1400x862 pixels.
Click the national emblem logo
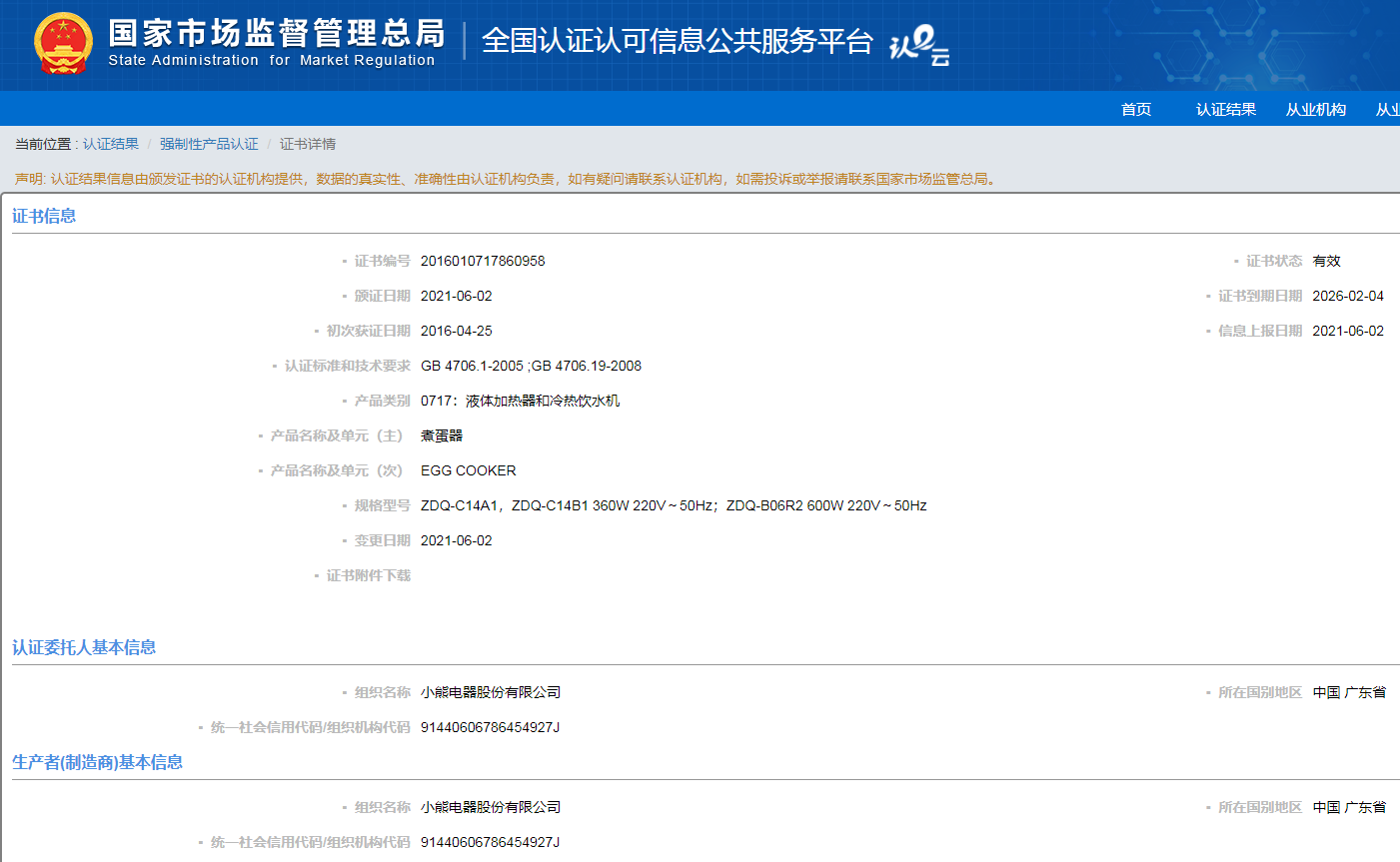[63, 44]
